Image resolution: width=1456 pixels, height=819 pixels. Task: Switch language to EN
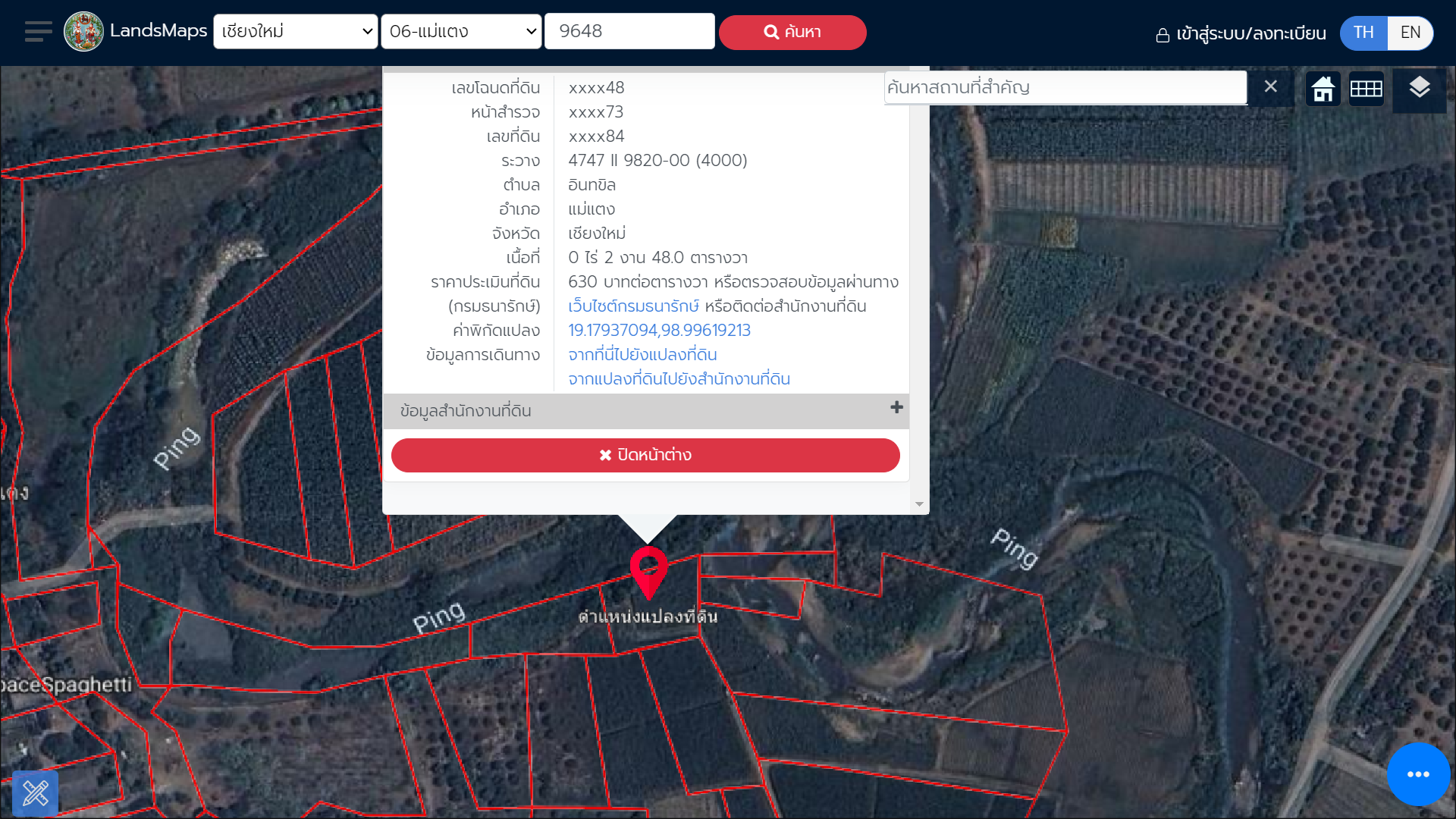coord(1410,33)
